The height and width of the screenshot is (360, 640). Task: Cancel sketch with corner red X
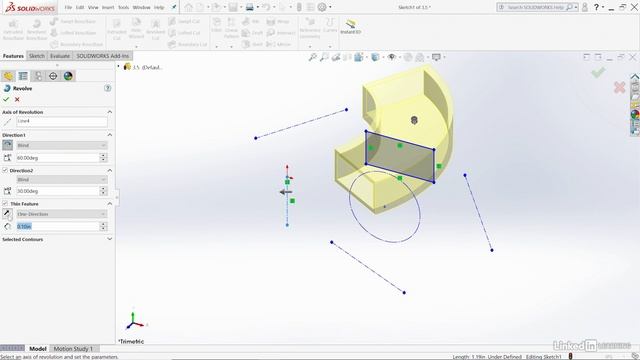coord(620,87)
